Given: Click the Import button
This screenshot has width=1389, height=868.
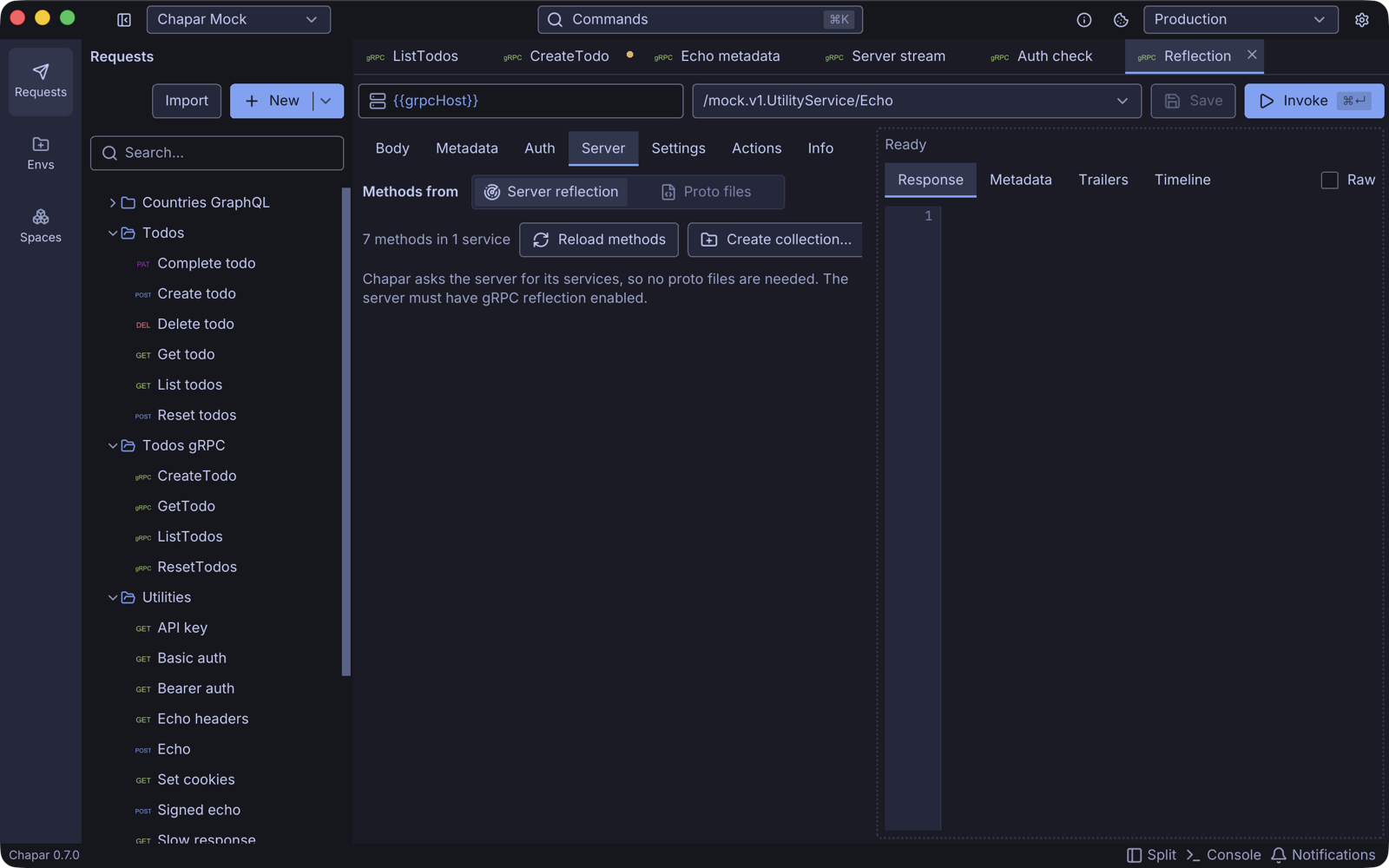Looking at the screenshot, I should (187, 101).
